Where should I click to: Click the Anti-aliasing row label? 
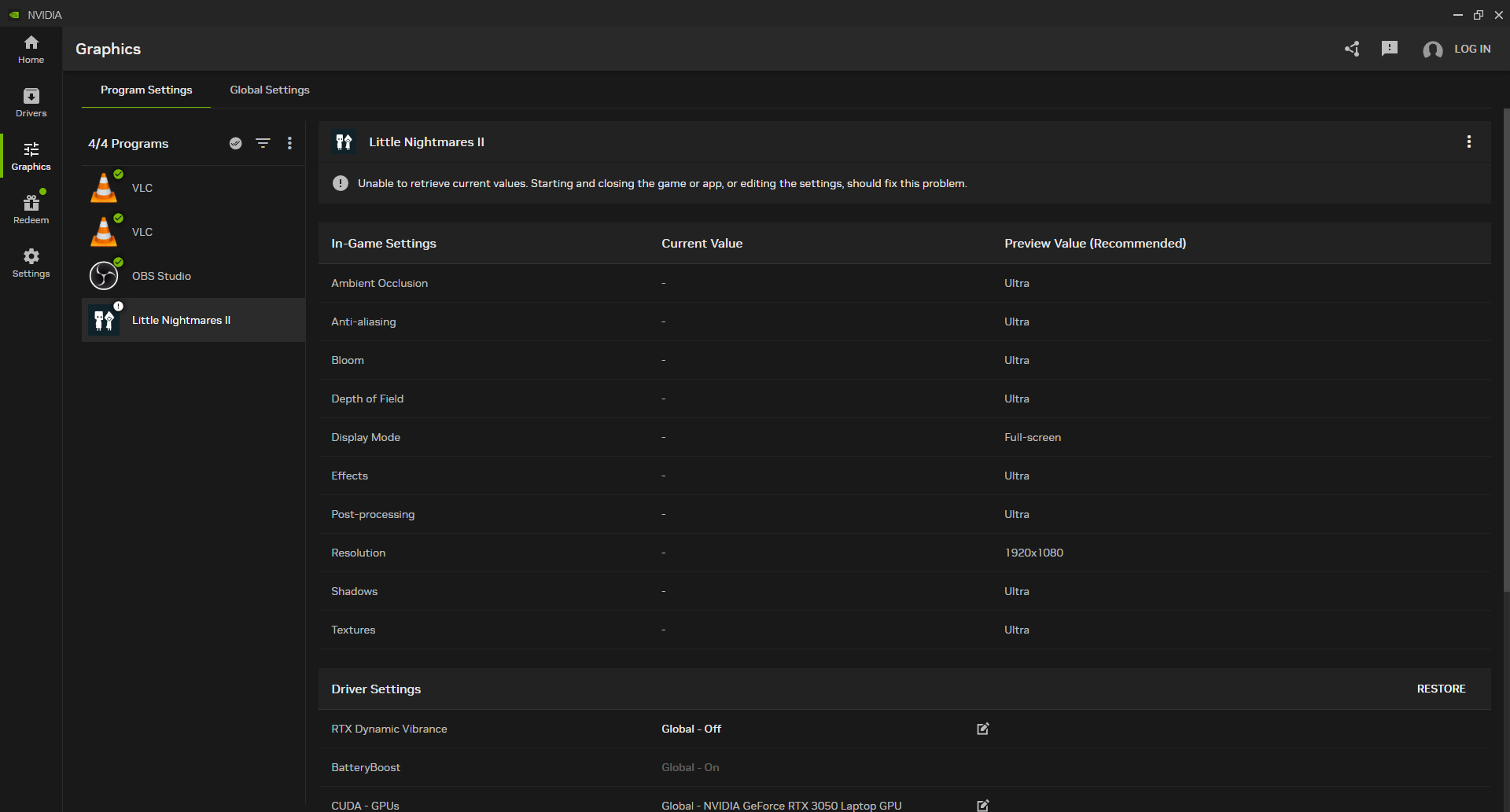click(363, 321)
